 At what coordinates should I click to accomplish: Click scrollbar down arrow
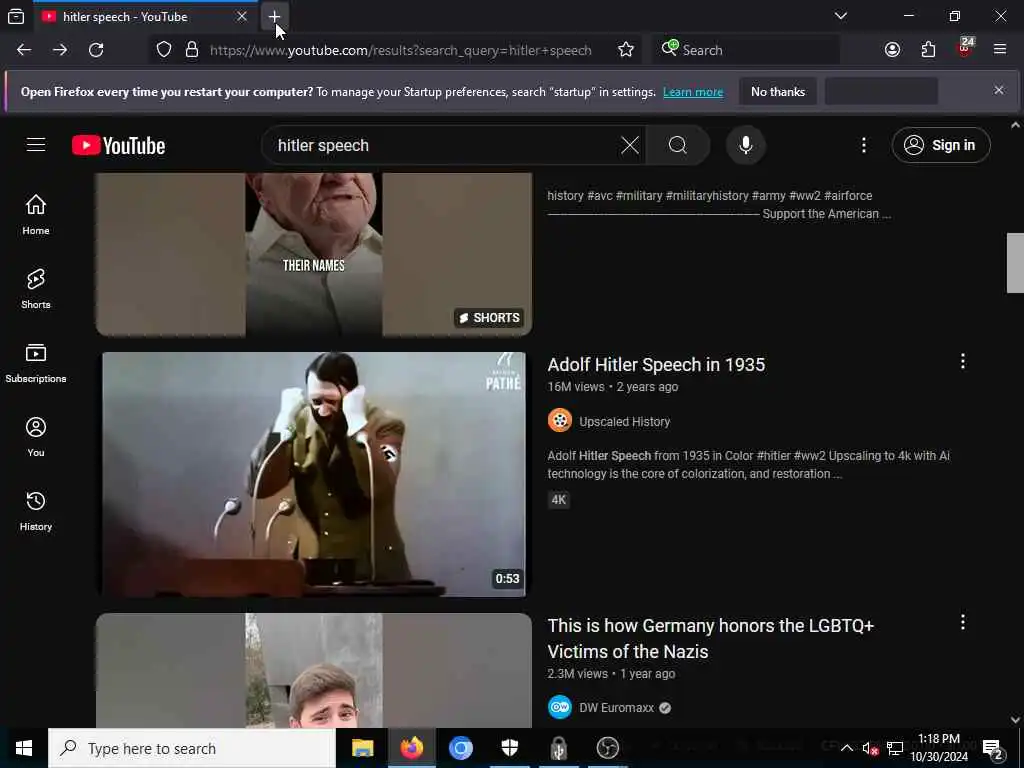[1015, 720]
